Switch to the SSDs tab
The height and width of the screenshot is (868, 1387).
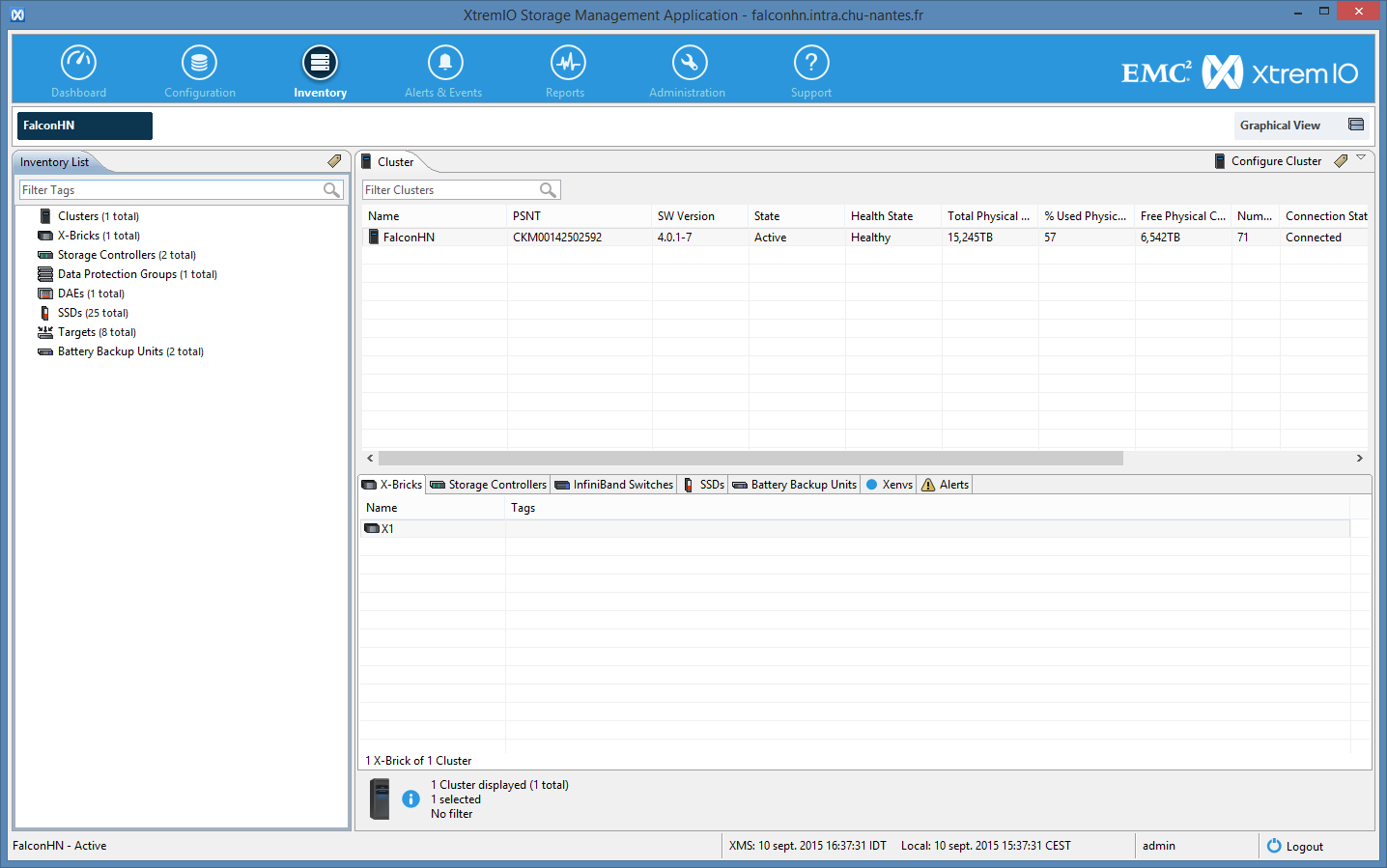(x=703, y=485)
